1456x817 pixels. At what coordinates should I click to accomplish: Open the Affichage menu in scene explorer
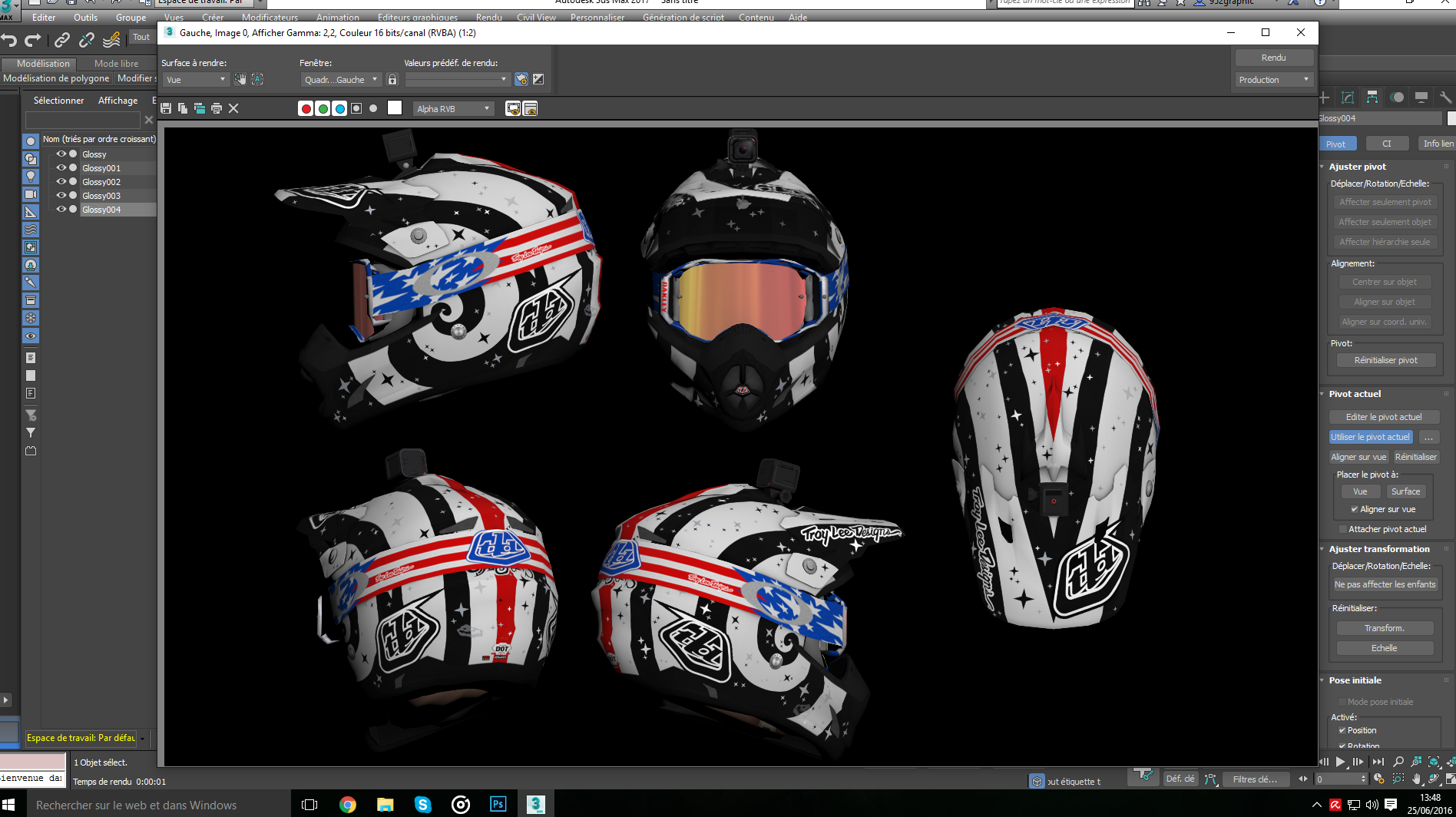click(117, 101)
